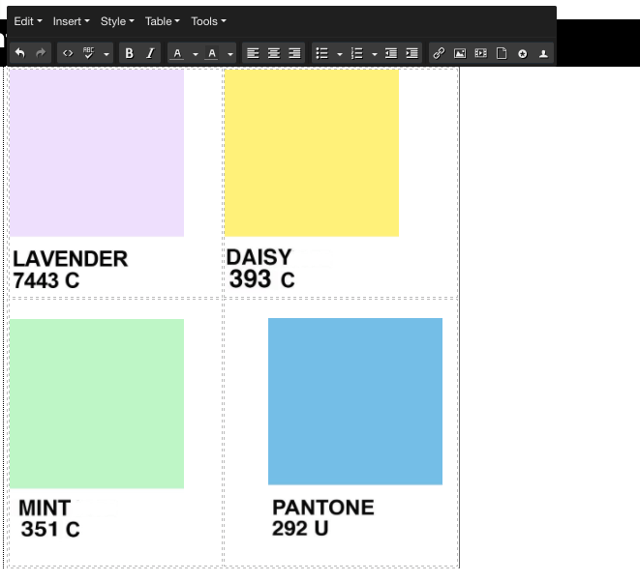Viewport: 640px width, 582px height.
Task: Select the mint green color square
Action: [x=97, y=404]
